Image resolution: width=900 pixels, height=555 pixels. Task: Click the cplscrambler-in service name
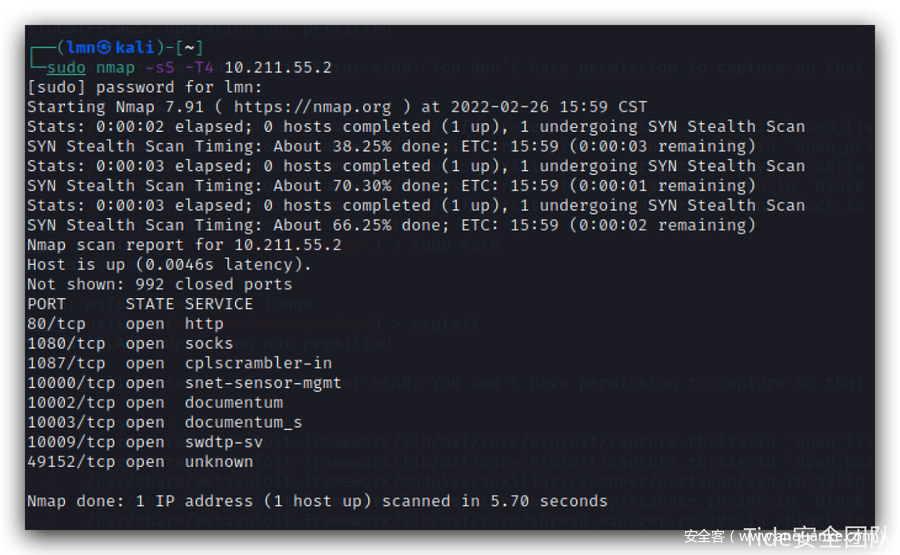click(x=258, y=363)
